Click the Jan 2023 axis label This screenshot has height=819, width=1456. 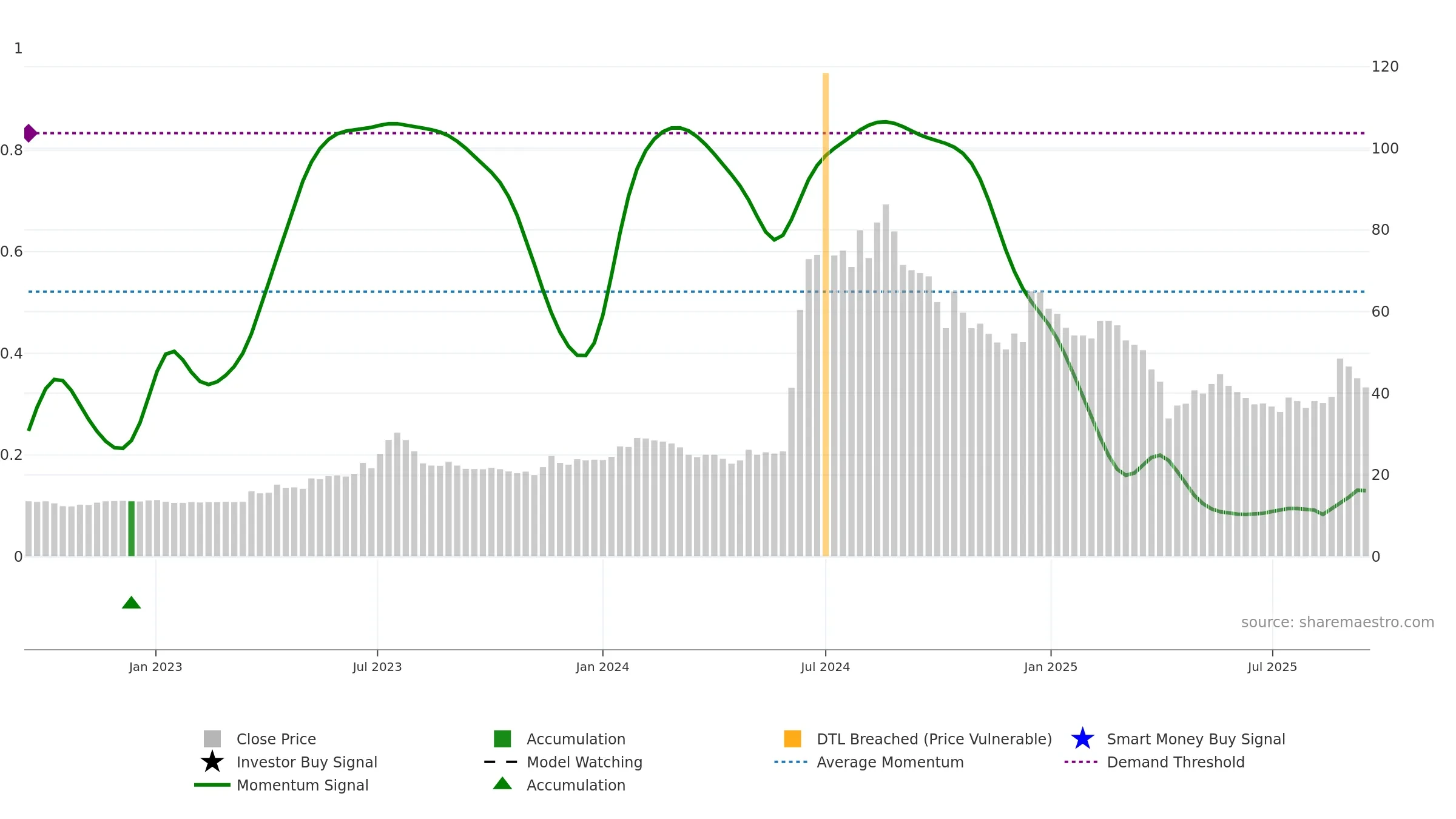(x=155, y=667)
